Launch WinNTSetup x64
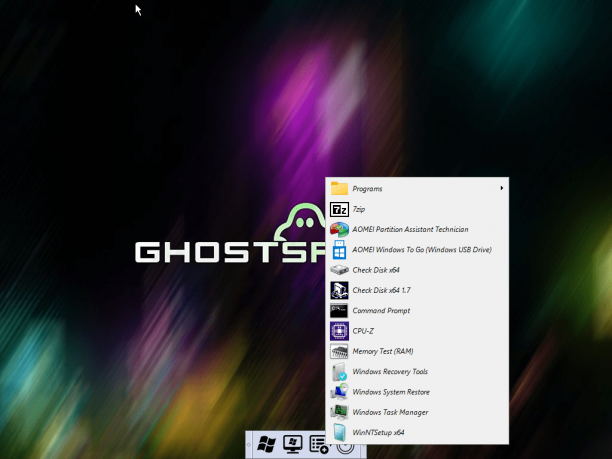The width and height of the screenshot is (612, 459). click(x=417, y=432)
